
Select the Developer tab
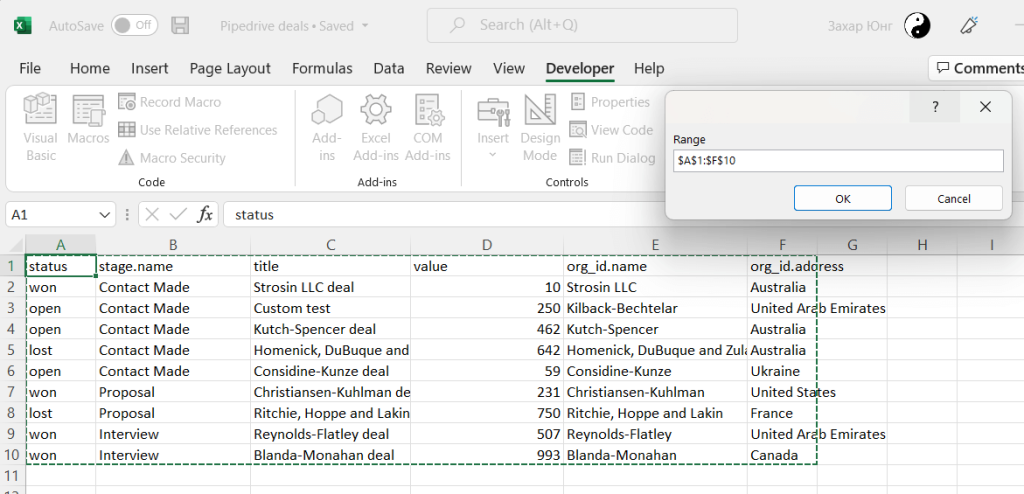[580, 69]
